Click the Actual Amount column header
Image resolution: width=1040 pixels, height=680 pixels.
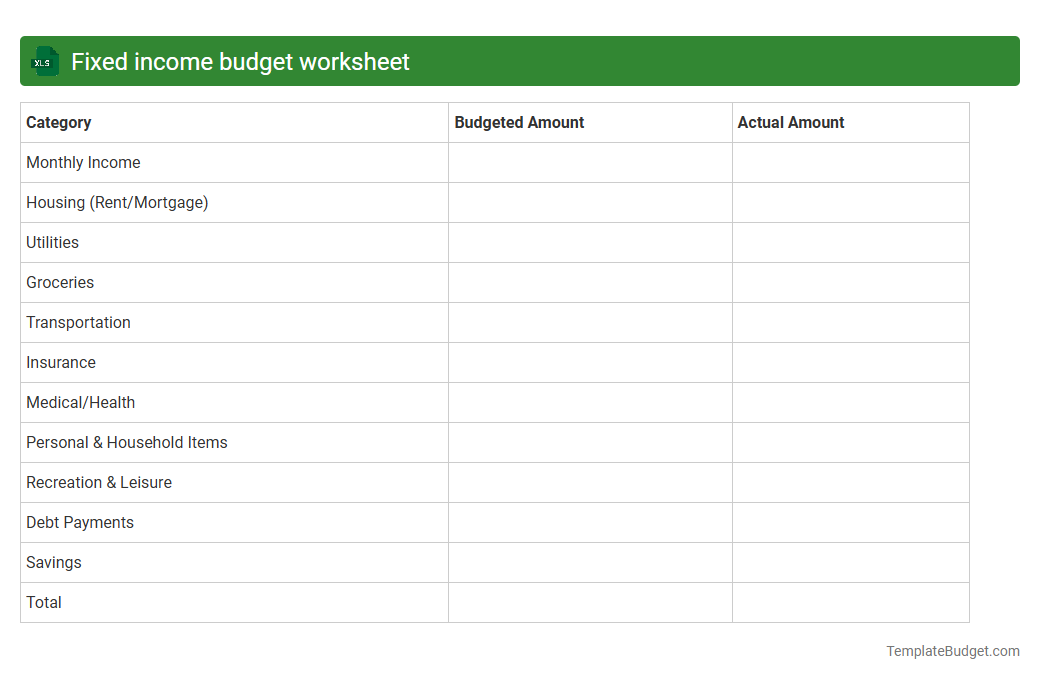(791, 122)
